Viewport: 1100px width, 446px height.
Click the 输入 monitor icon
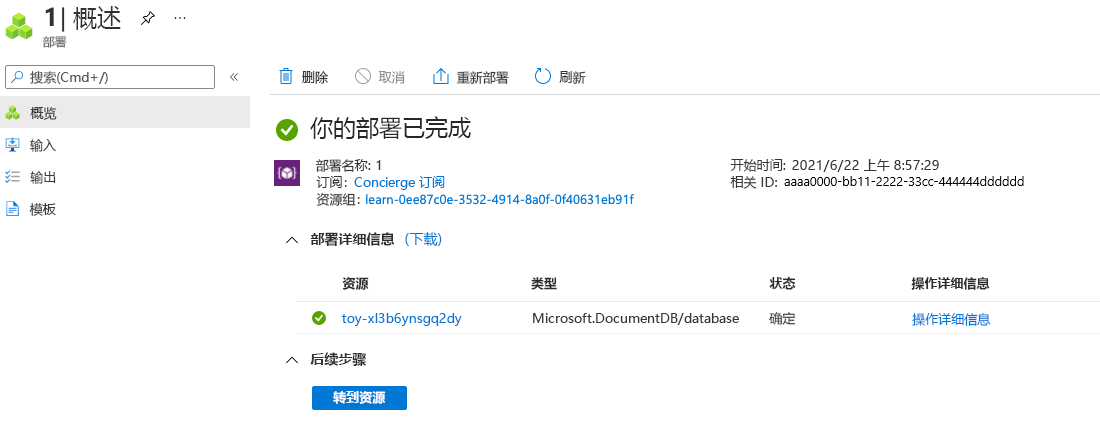(x=13, y=145)
